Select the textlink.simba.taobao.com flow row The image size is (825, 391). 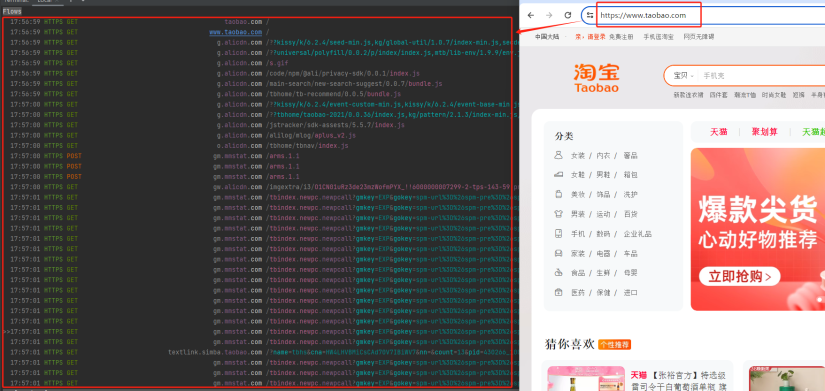click(x=257, y=352)
